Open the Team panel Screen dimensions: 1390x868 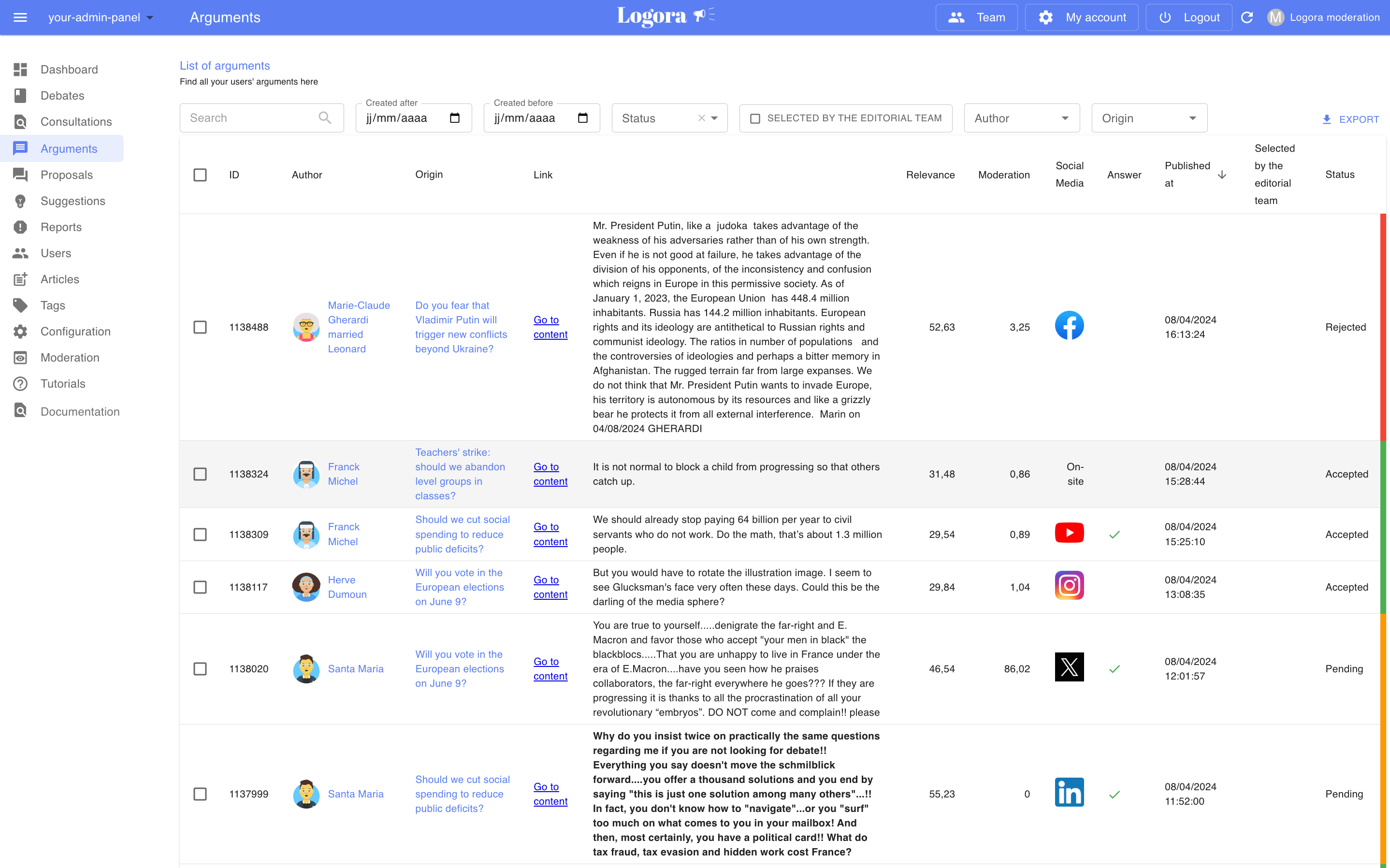(976, 17)
